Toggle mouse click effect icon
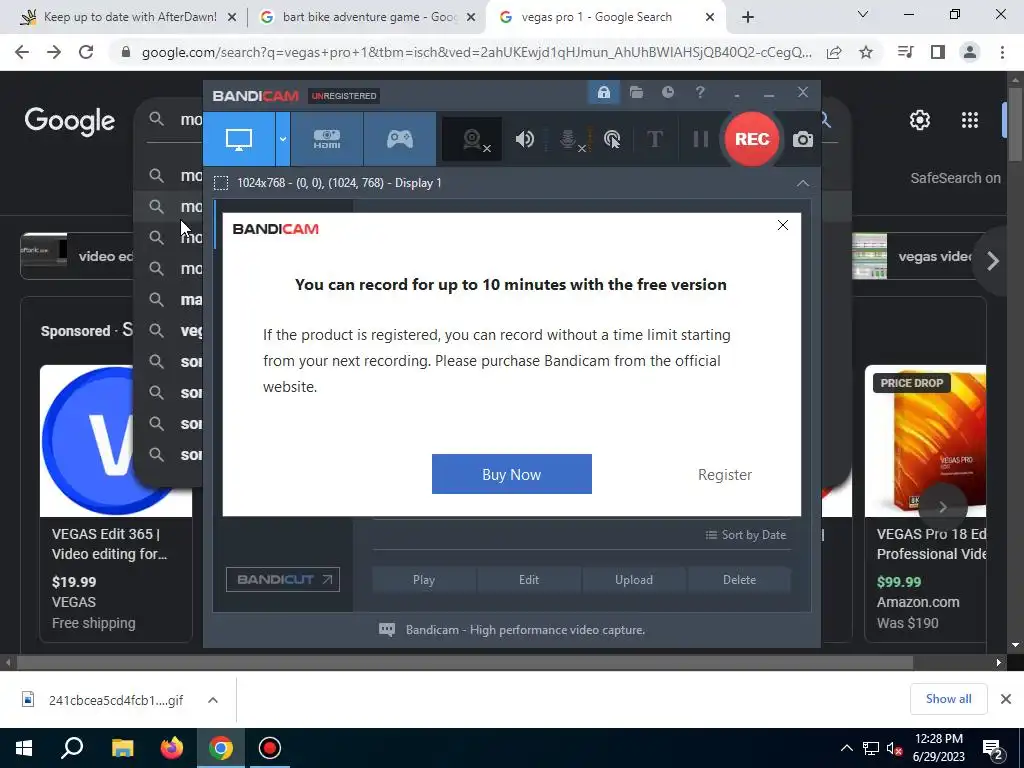 [x=612, y=139]
